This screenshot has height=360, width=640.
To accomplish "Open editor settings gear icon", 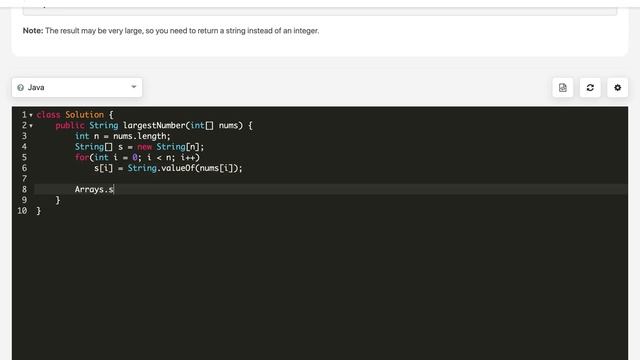I will (x=617, y=88).
